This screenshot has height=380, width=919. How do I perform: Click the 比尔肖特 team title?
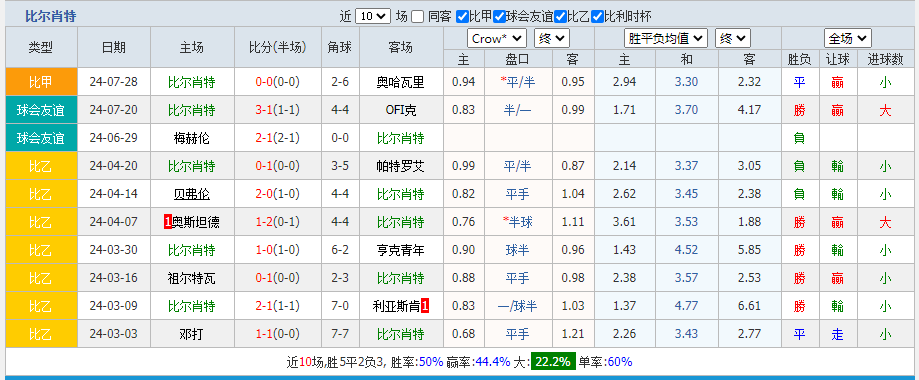coord(51,16)
